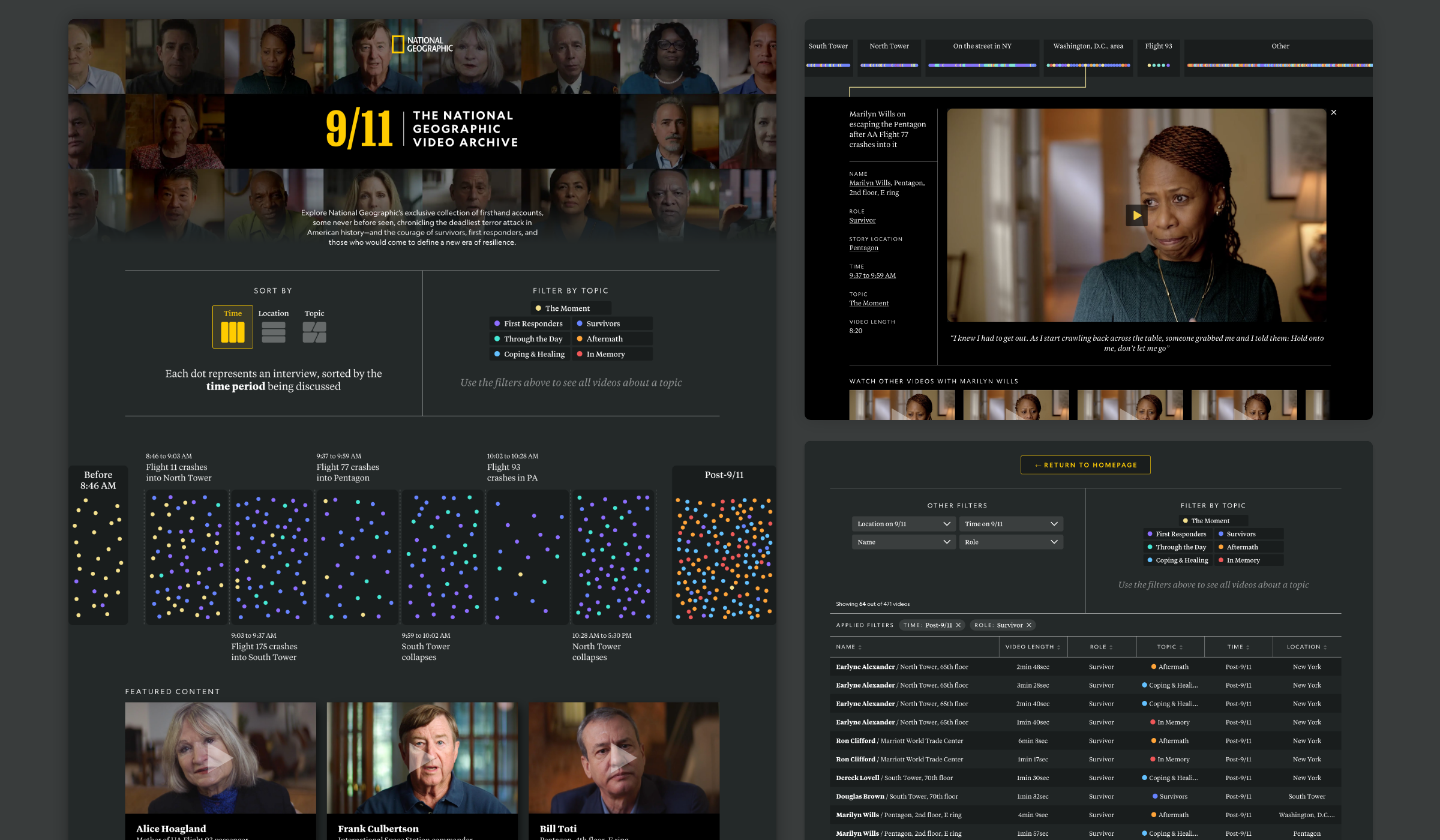The width and height of the screenshot is (1440, 840).
Task: Toggle First Responders topic filter on homepage
Action: coord(530,323)
